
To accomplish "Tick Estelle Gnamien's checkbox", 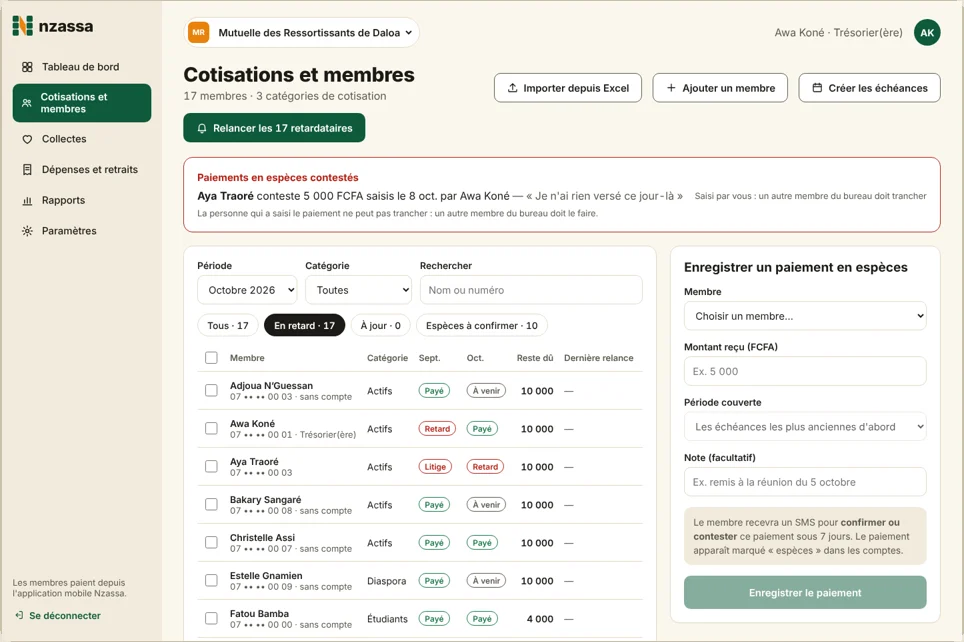I will (211, 581).
